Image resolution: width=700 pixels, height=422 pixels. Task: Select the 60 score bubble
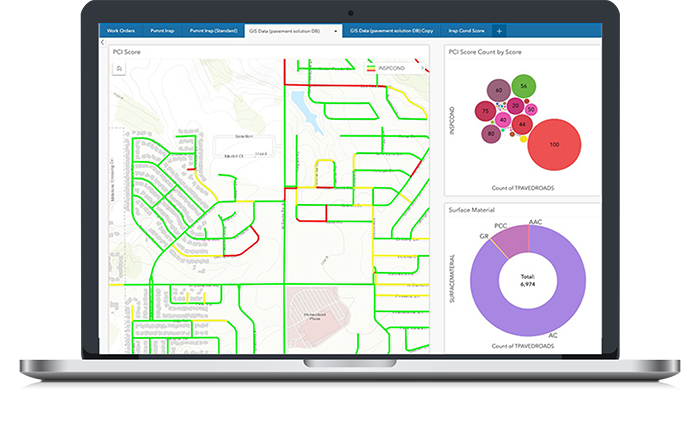point(498,91)
